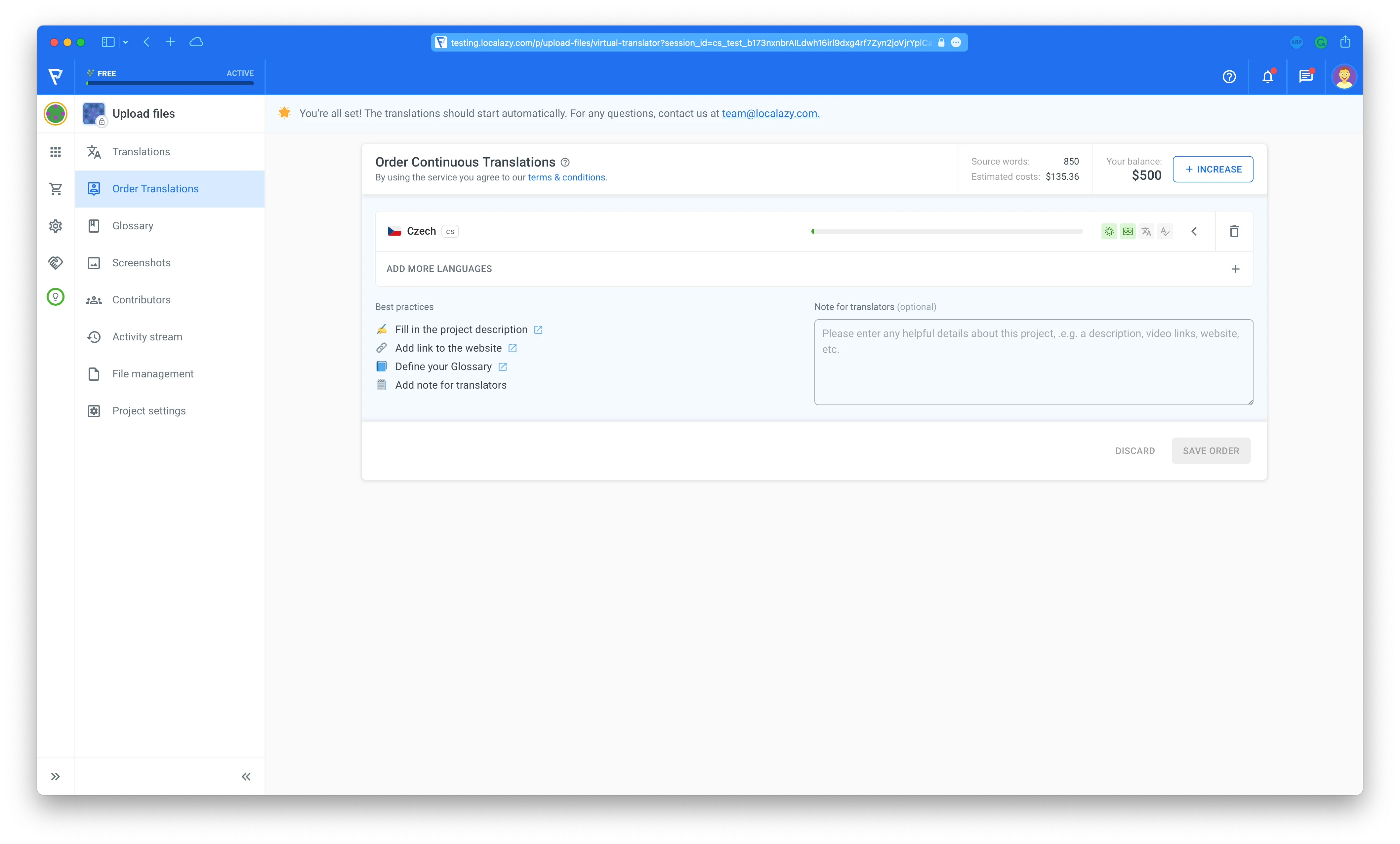1400x844 pixels.
Task: Toggle the proofreading book icon for Czech
Action: [x=1127, y=231]
